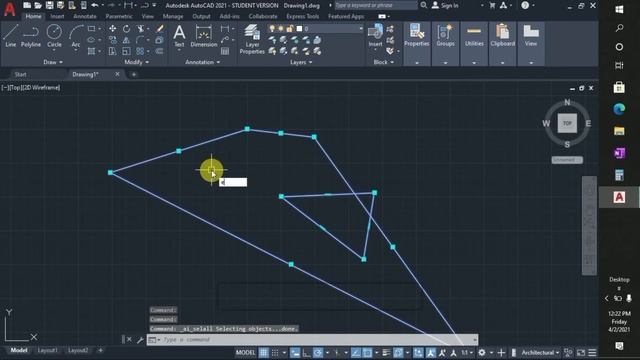This screenshot has height=360, width=640.
Task: Click the Insert block icon
Action: coord(375,36)
